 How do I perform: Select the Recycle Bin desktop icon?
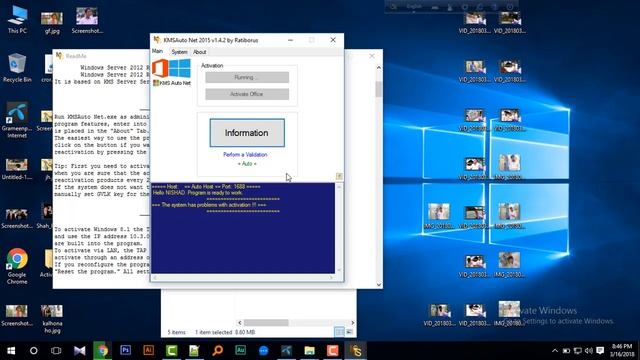pyautogui.click(x=17, y=68)
